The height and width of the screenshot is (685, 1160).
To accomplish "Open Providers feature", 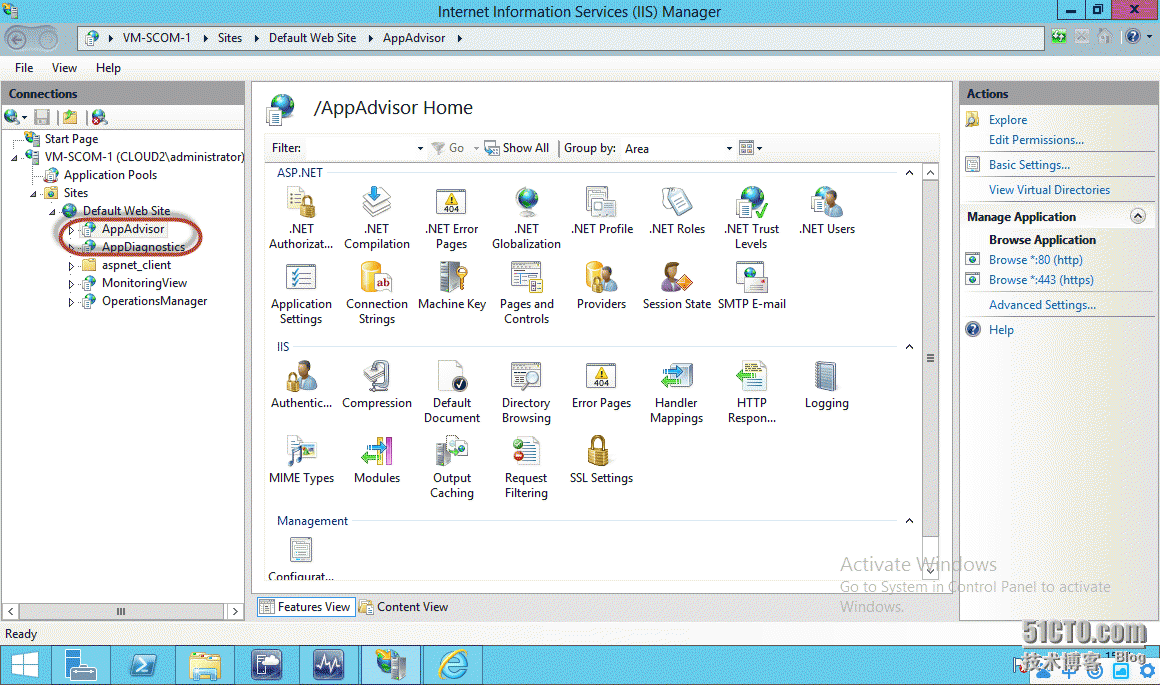I will (x=601, y=286).
